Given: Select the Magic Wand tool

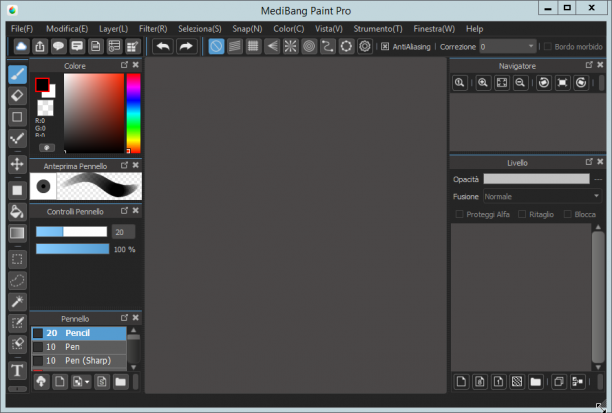Looking at the screenshot, I should coord(17,301).
